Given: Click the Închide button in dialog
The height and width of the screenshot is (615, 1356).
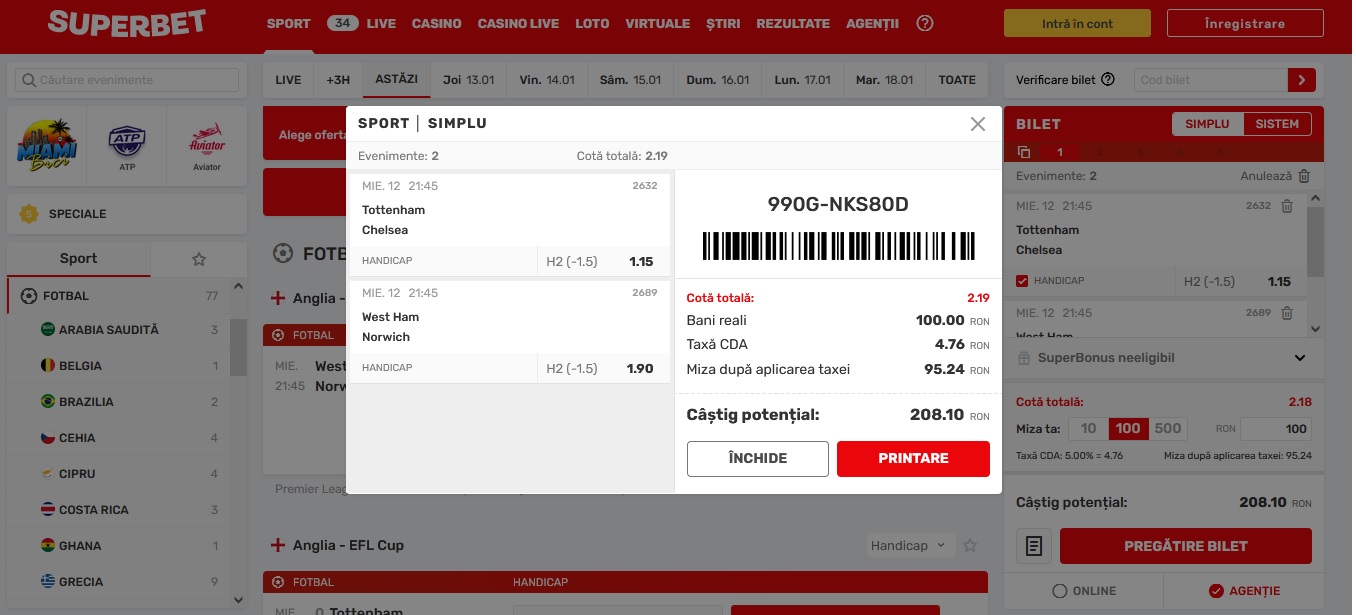Looking at the screenshot, I should point(758,459).
